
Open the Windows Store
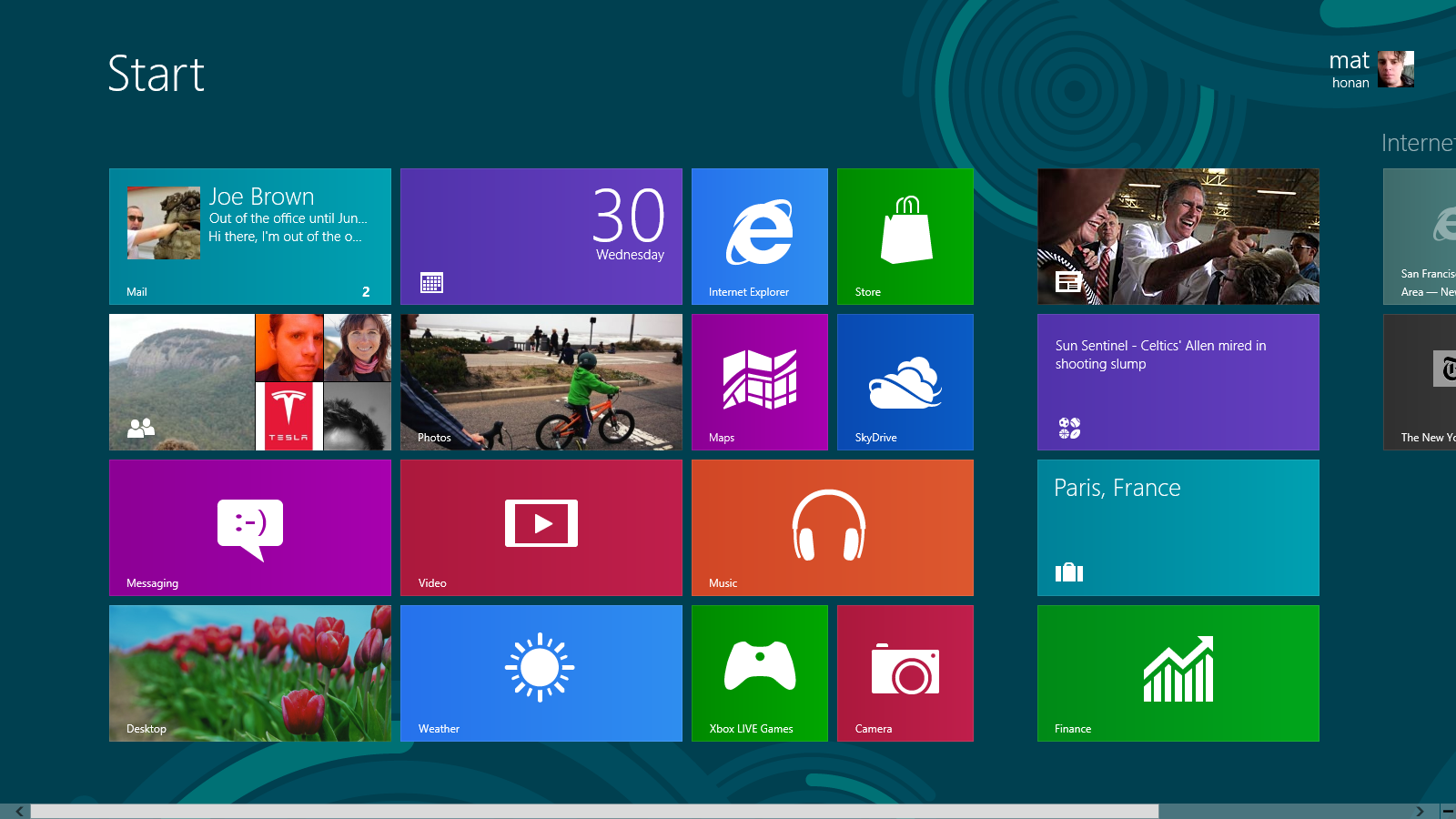(905, 236)
